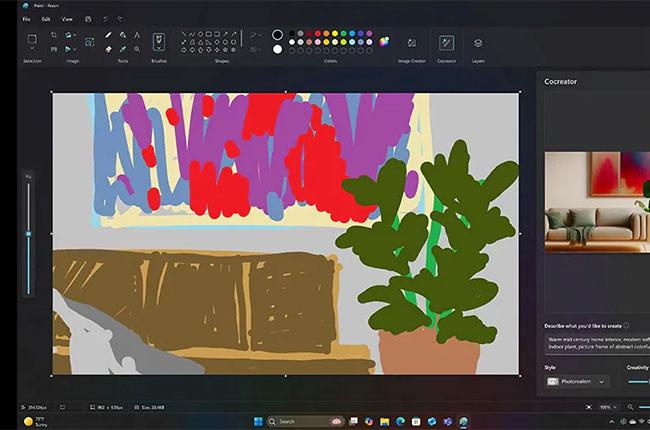Toggle the Layers panel button
Viewport: 650px width, 430px height.
[x=478, y=43]
